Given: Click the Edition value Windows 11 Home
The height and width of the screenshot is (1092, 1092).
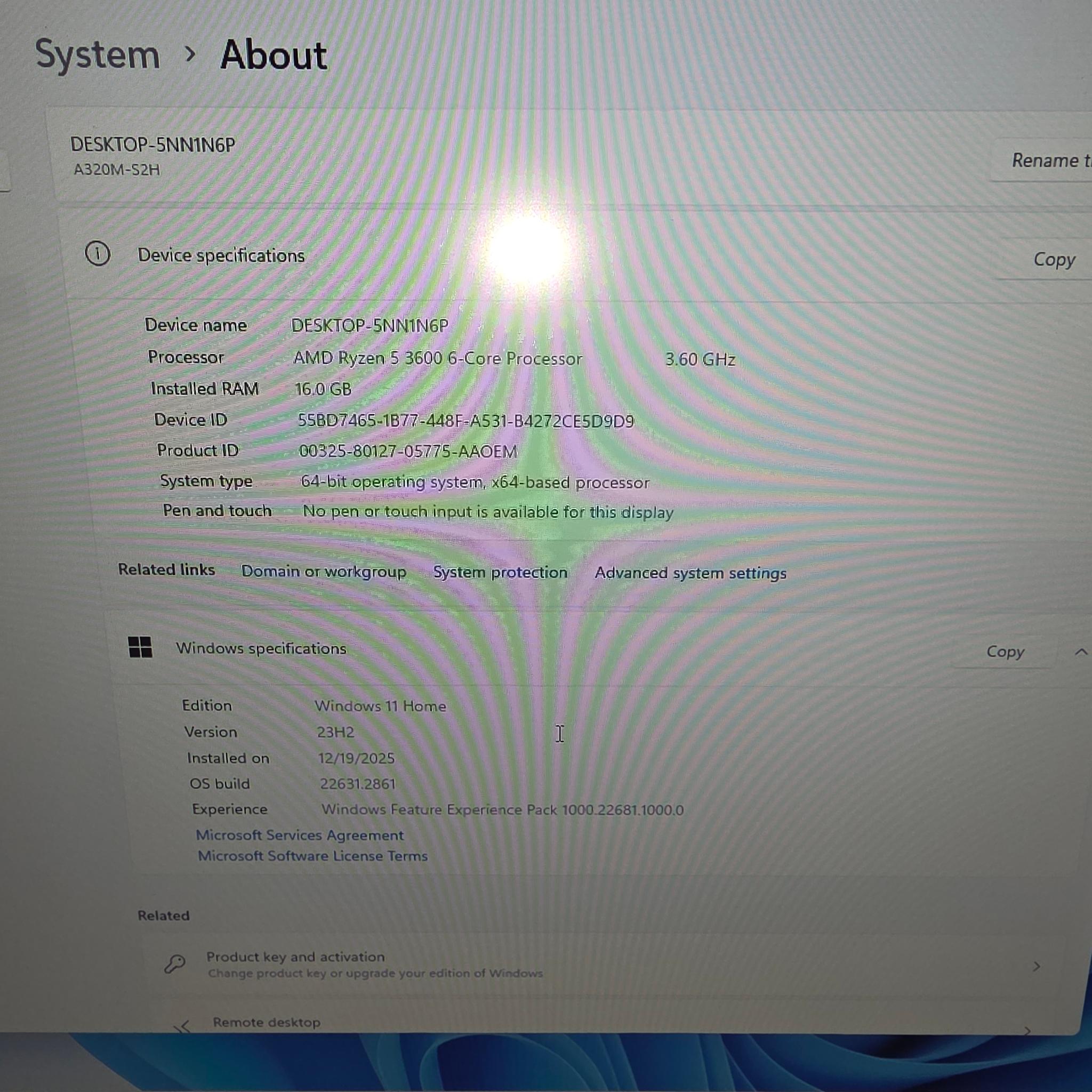Looking at the screenshot, I should [380, 706].
